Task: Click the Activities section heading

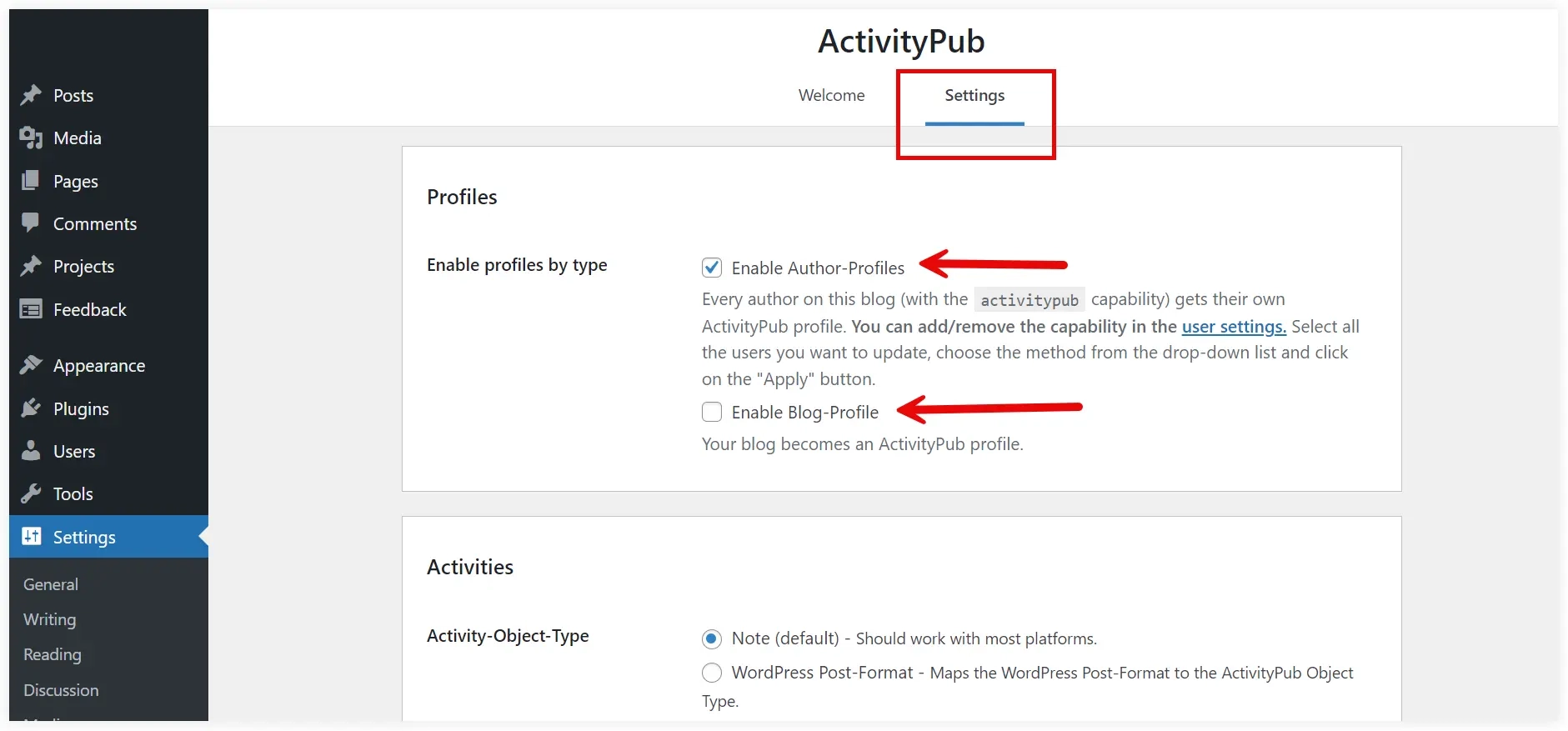Action: tap(470, 567)
